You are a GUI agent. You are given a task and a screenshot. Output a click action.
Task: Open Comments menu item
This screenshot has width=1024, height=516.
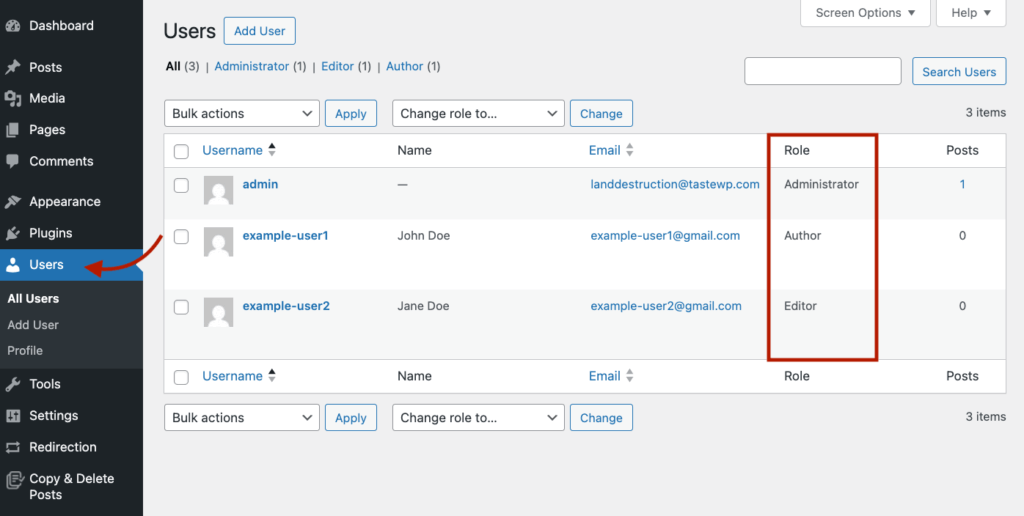[71, 161]
